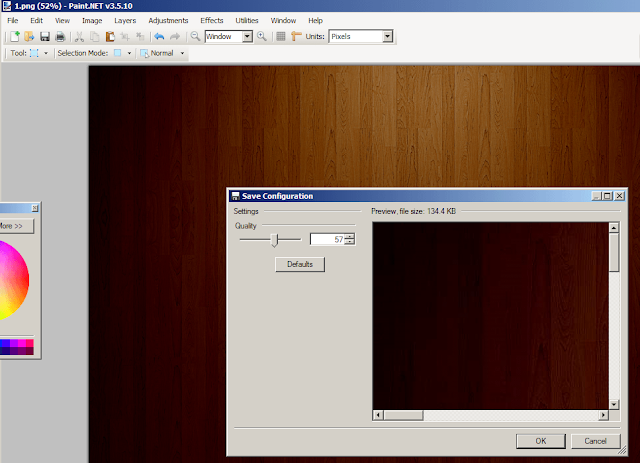This screenshot has height=463, width=640.
Task: Click the preview horizontal scrollbar thumb
Action: [403, 415]
